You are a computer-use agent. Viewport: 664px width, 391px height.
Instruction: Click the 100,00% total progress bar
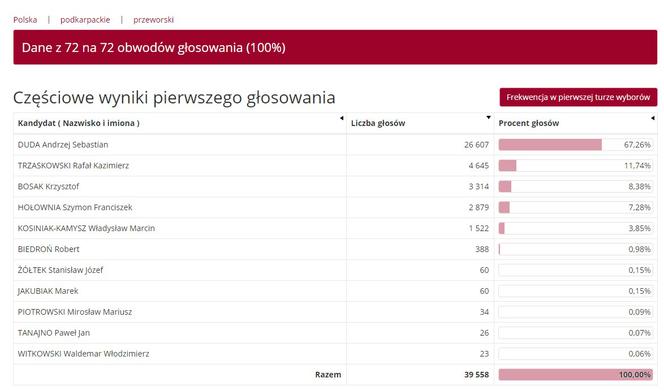(x=575, y=374)
